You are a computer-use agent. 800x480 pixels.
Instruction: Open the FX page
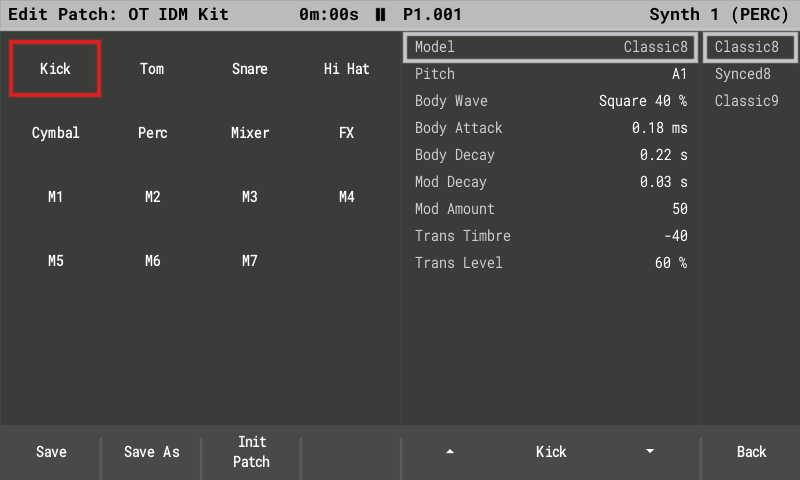click(346, 133)
